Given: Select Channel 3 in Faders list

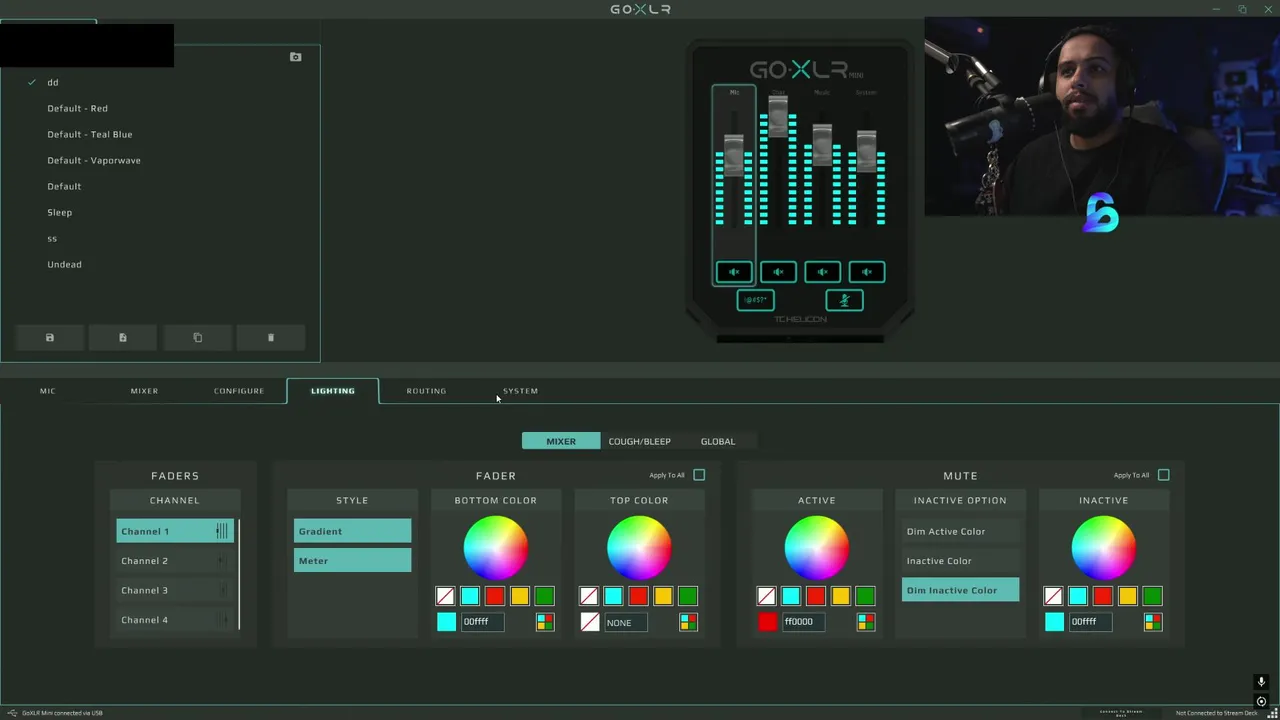Looking at the screenshot, I should [x=175, y=590].
